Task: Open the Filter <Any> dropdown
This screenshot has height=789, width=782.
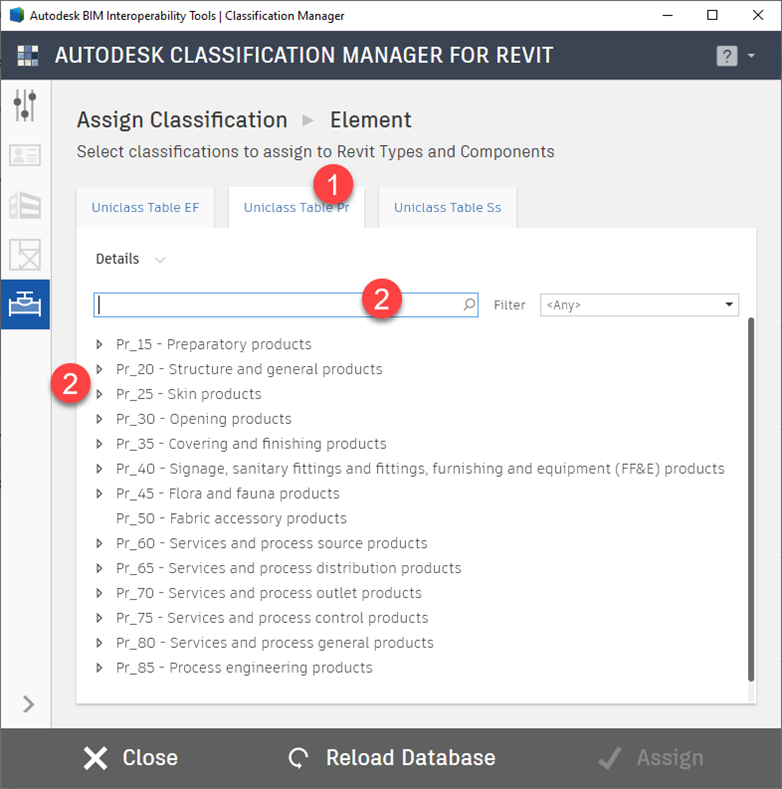Action: 639,305
